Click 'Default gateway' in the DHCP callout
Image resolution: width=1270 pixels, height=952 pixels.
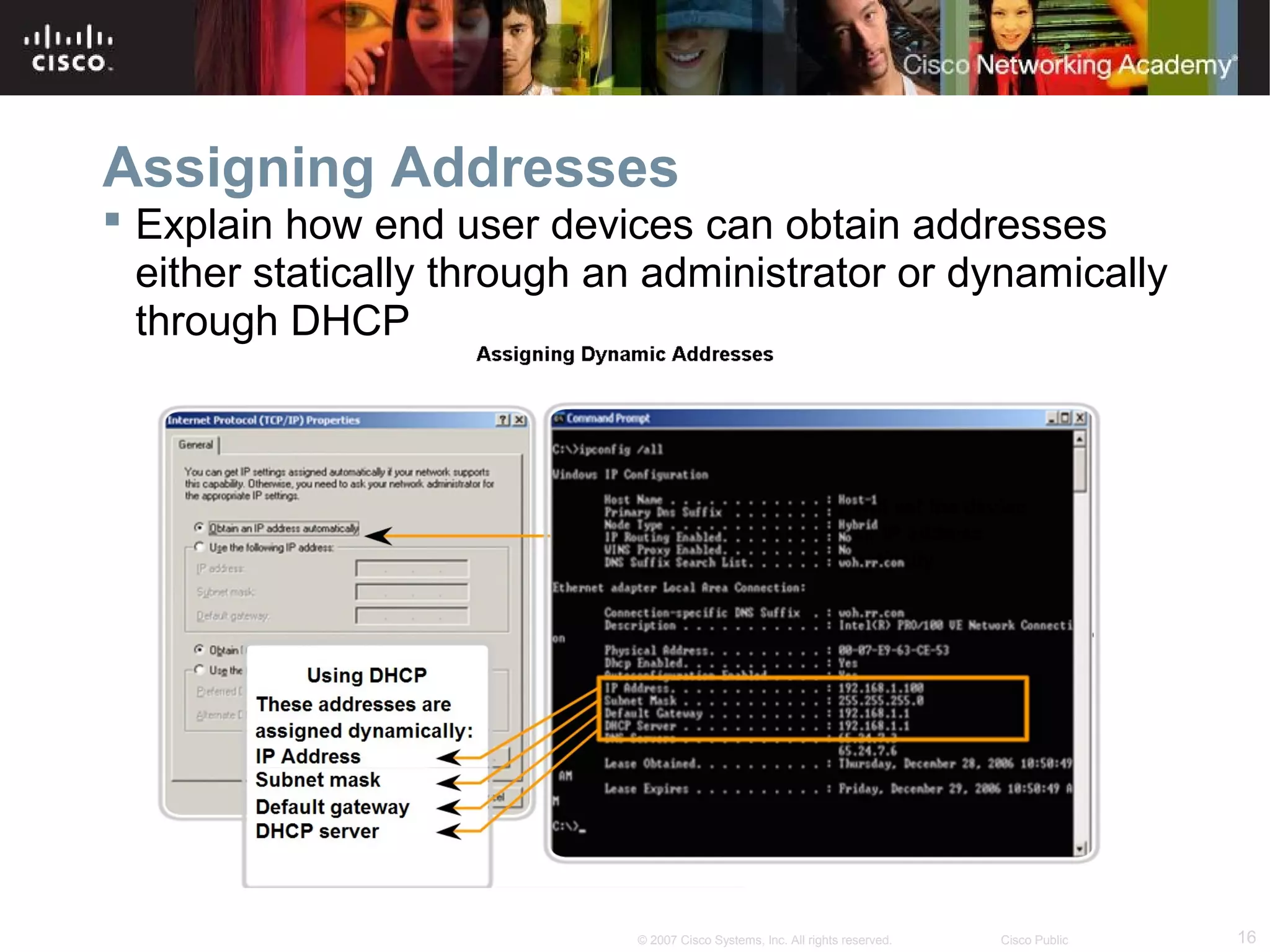tap(332, 807)
